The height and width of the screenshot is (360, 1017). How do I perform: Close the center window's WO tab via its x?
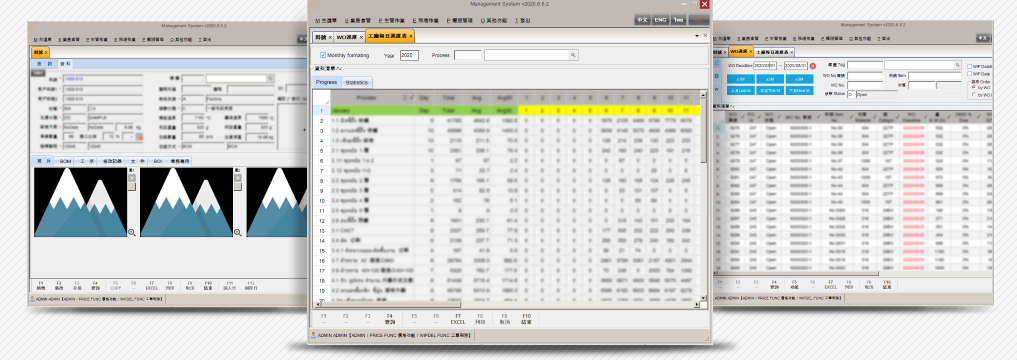[361, 37]
